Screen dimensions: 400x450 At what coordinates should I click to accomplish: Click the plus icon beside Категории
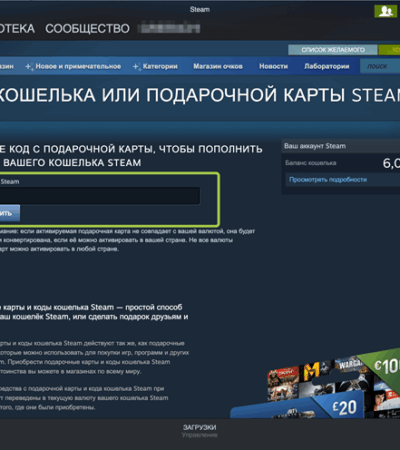[x=136, y=67]
